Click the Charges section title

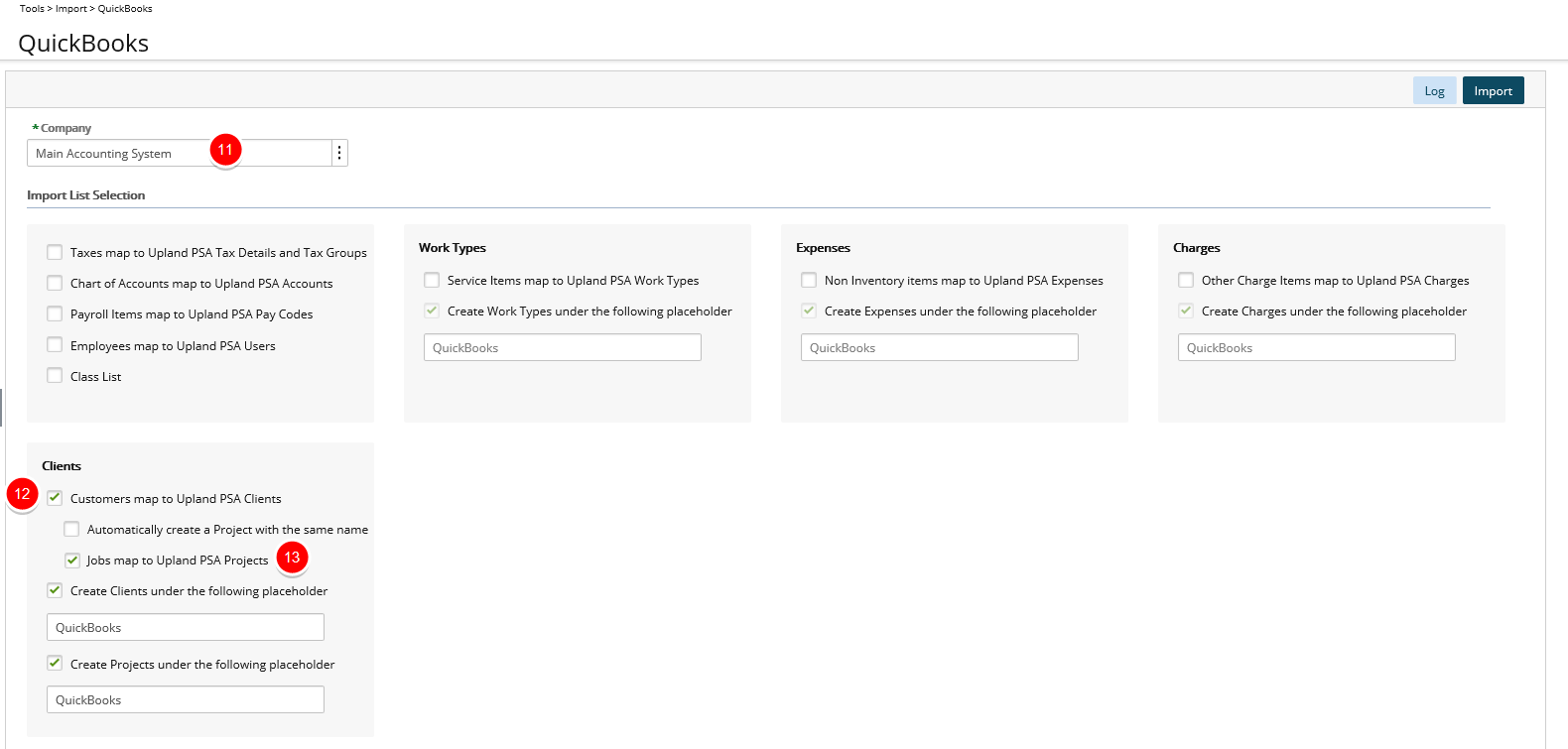tap(1197, 248)
